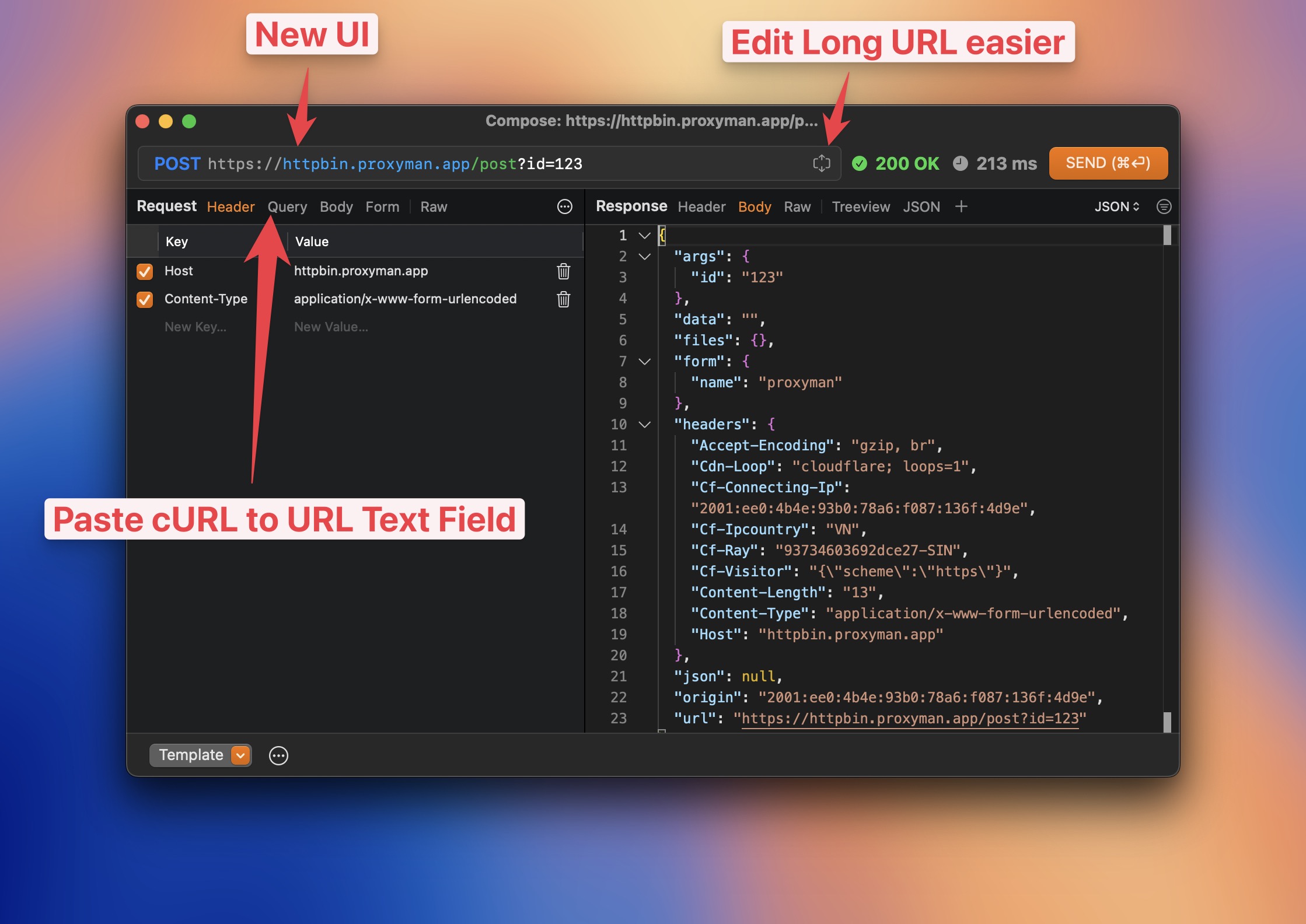Collapse the "headers" object on line 10
Viewport: 1306px width, 924px height.
tap(644, 425)
